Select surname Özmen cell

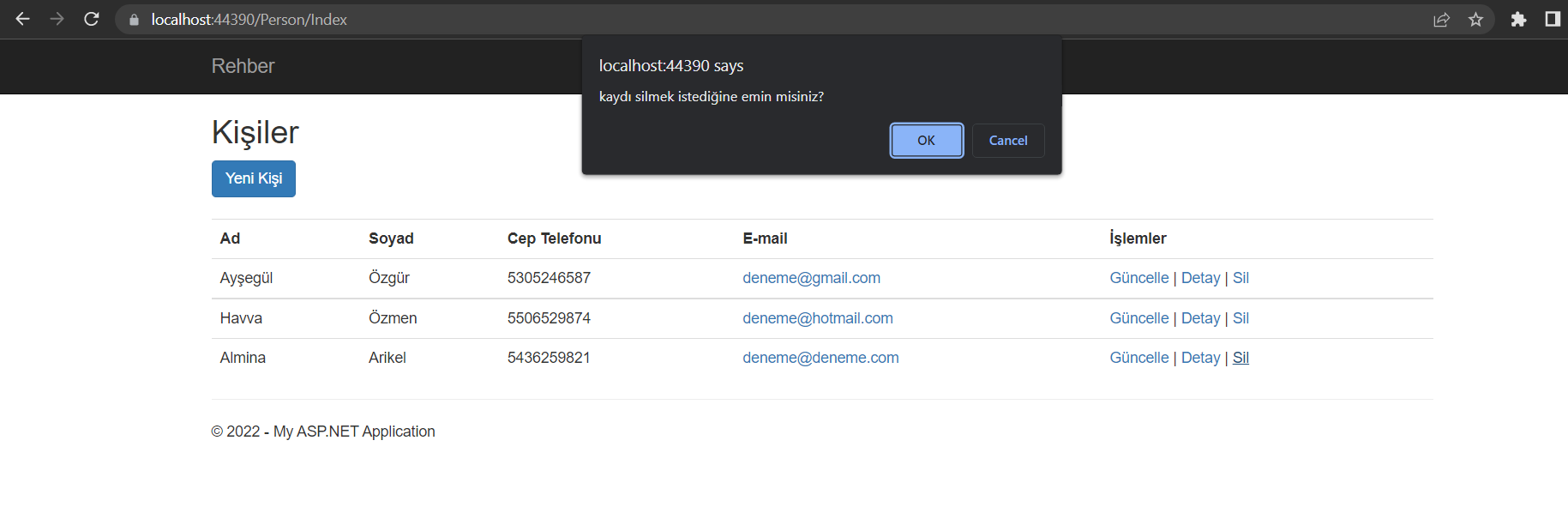pyautogui.click(x=393, y=318)
